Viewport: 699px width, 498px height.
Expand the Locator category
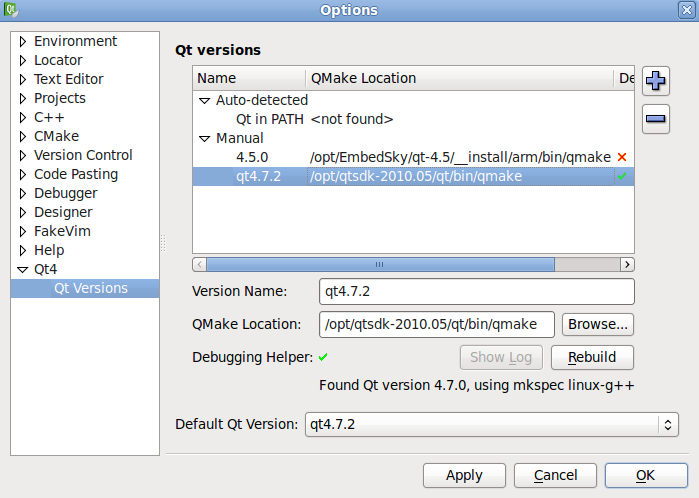[x=23, y=60]
